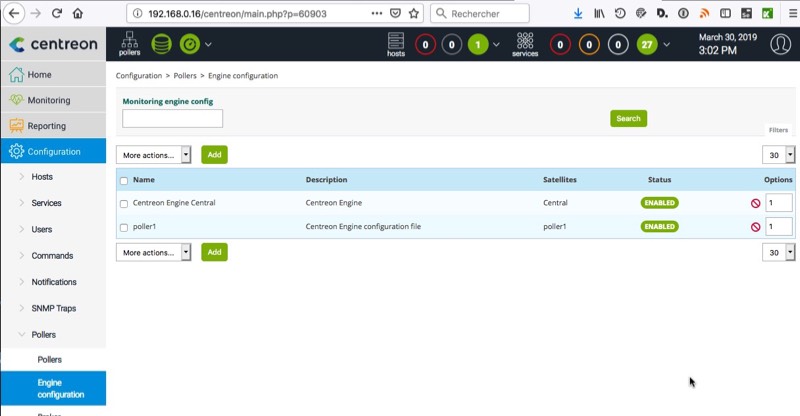Disable the poller1 engine configuration icon
The width and height of the screenshot is (800, 416).
coord(755,227)
